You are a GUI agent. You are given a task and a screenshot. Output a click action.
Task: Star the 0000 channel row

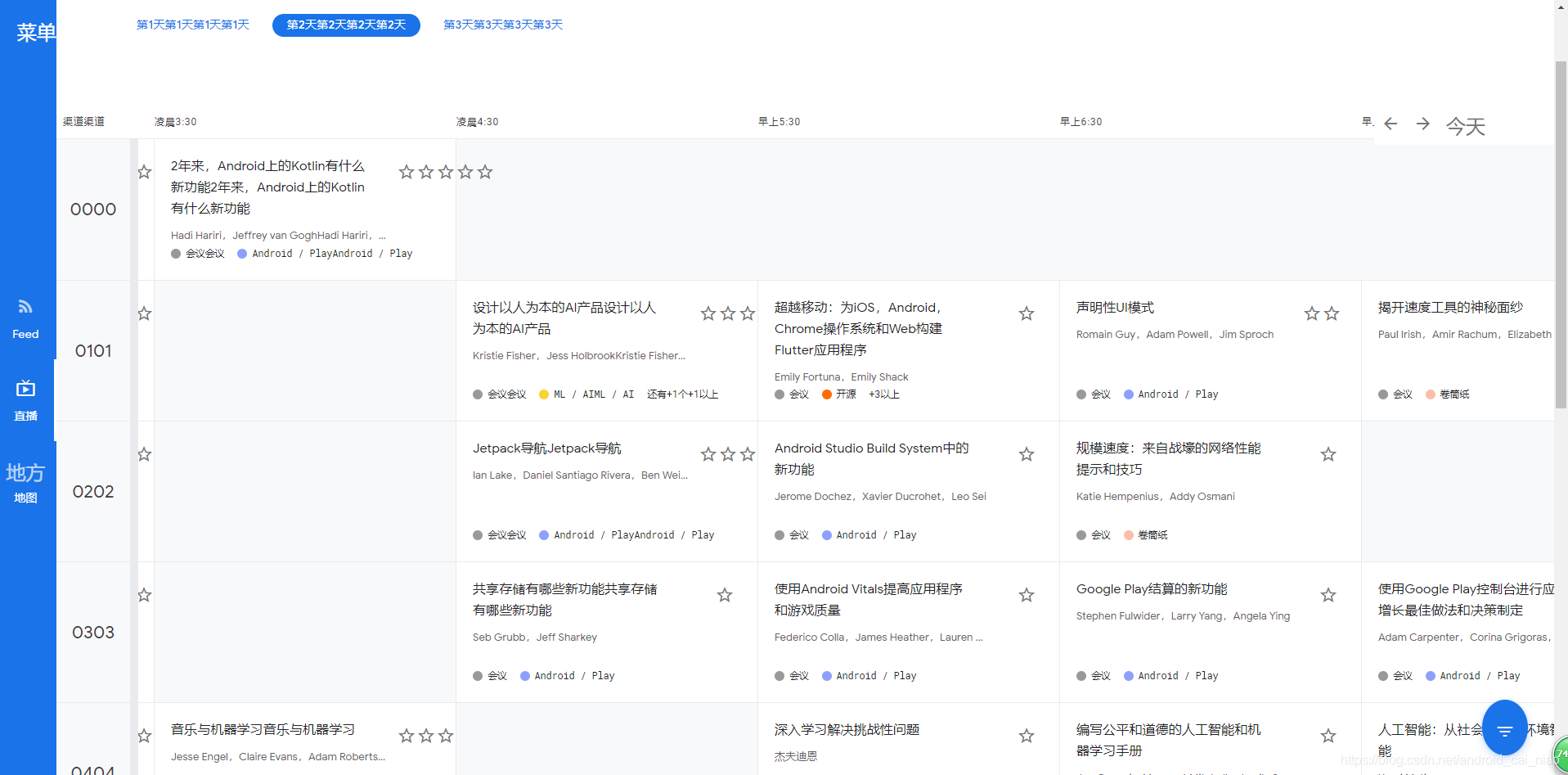[145, 172]
